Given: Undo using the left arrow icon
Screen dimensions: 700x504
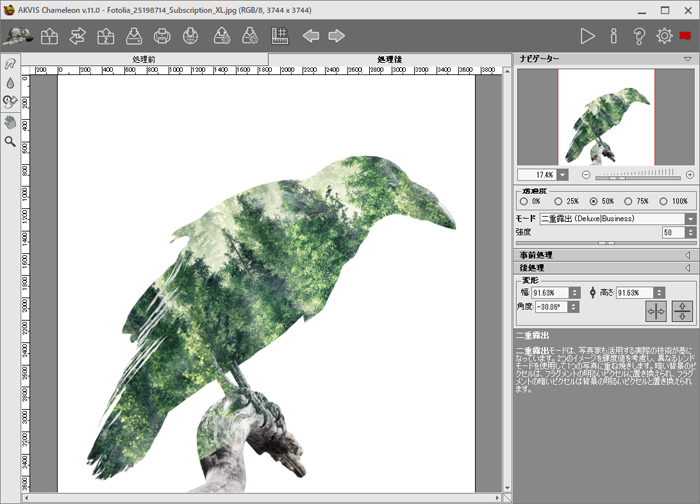Looking at the screenshot, I should click(311, 36).
